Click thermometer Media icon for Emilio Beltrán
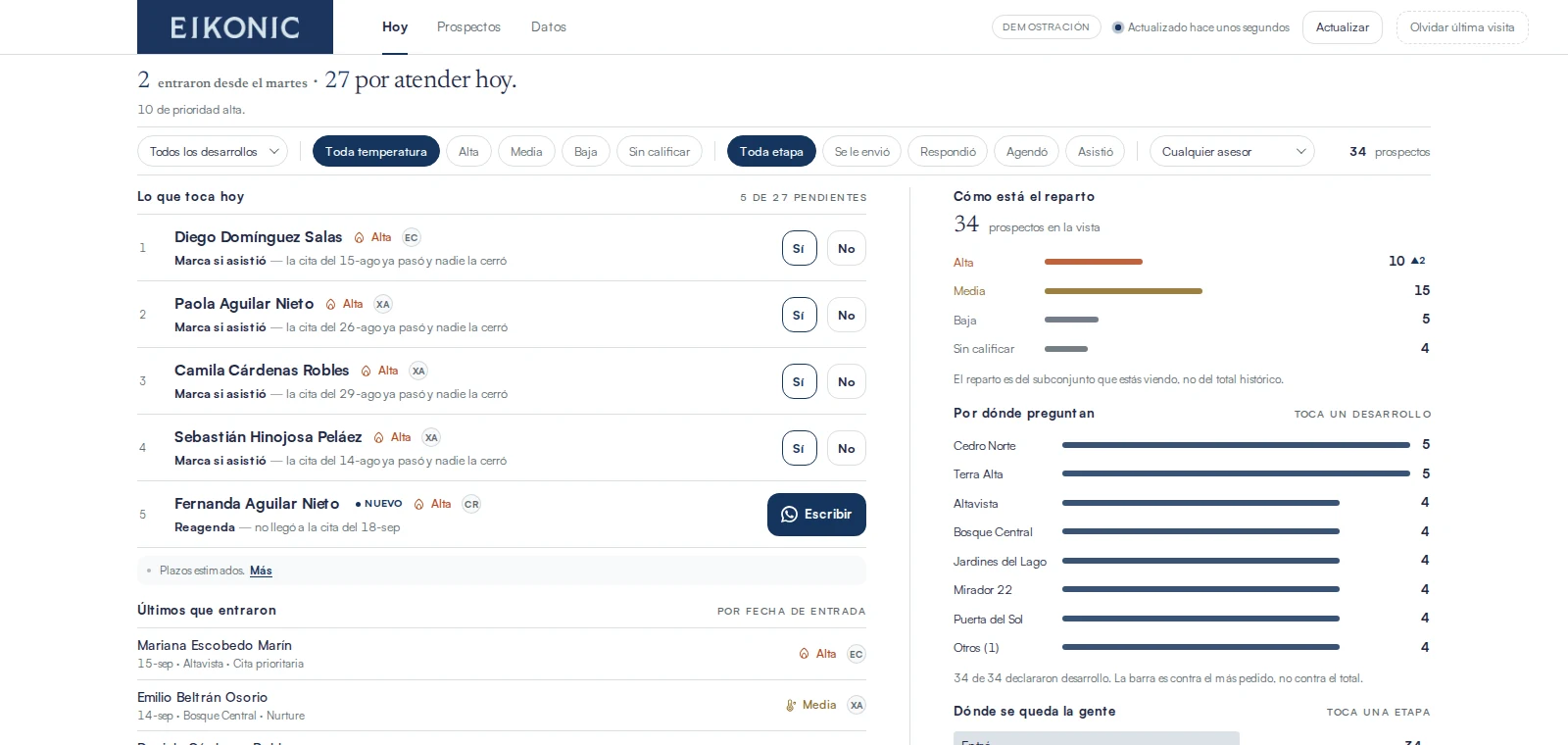Screen dimensions: 1568x745 click(x=791, y=705)
